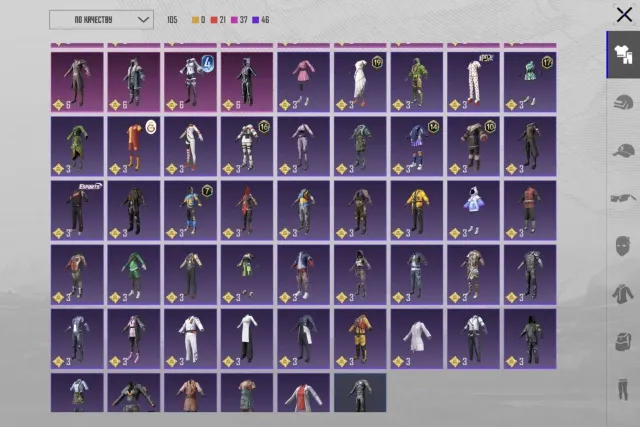Select the outfit with blue number 4 badge

(191, 82)
